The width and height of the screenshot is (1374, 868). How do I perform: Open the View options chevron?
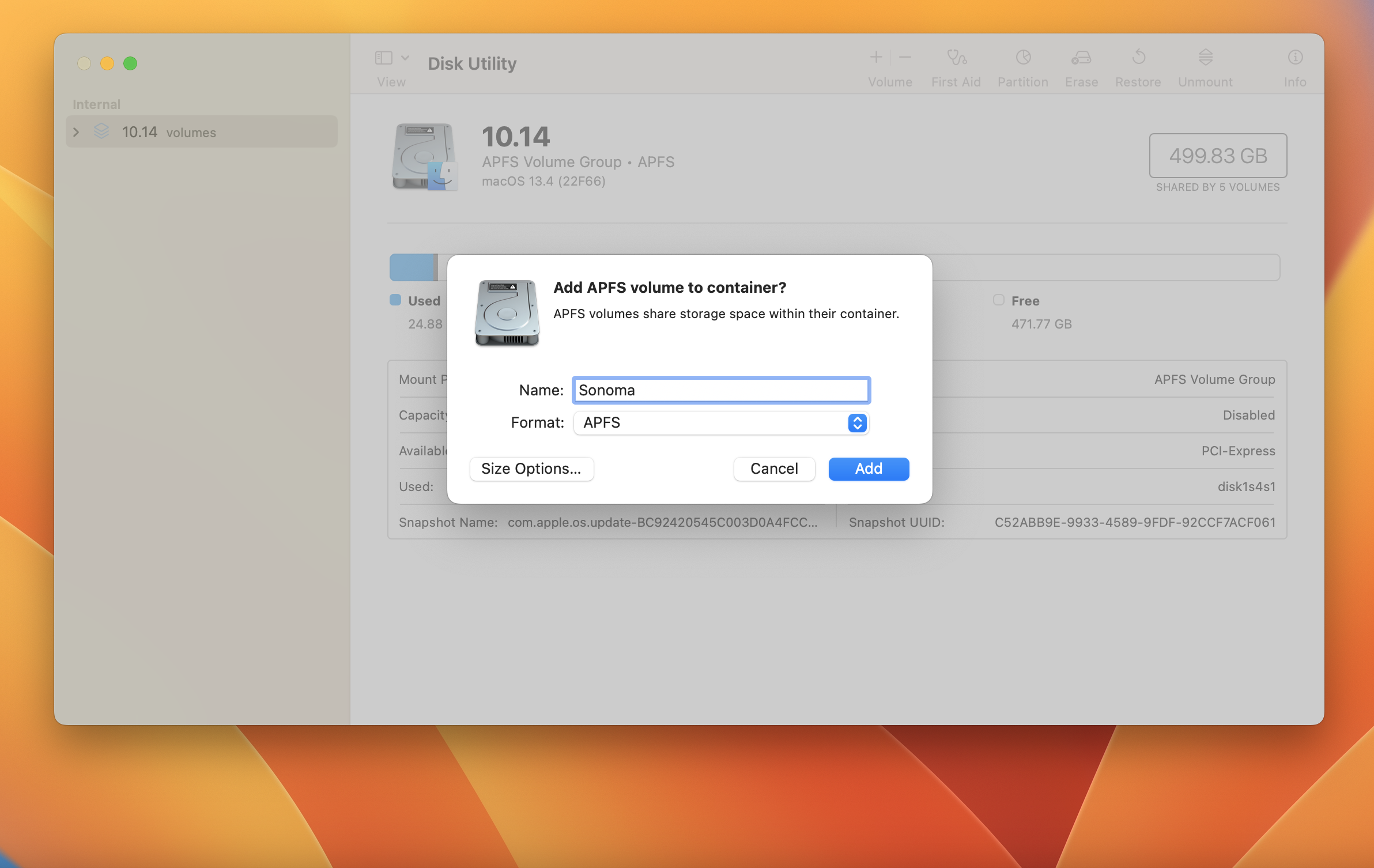(x=405, y=58)
